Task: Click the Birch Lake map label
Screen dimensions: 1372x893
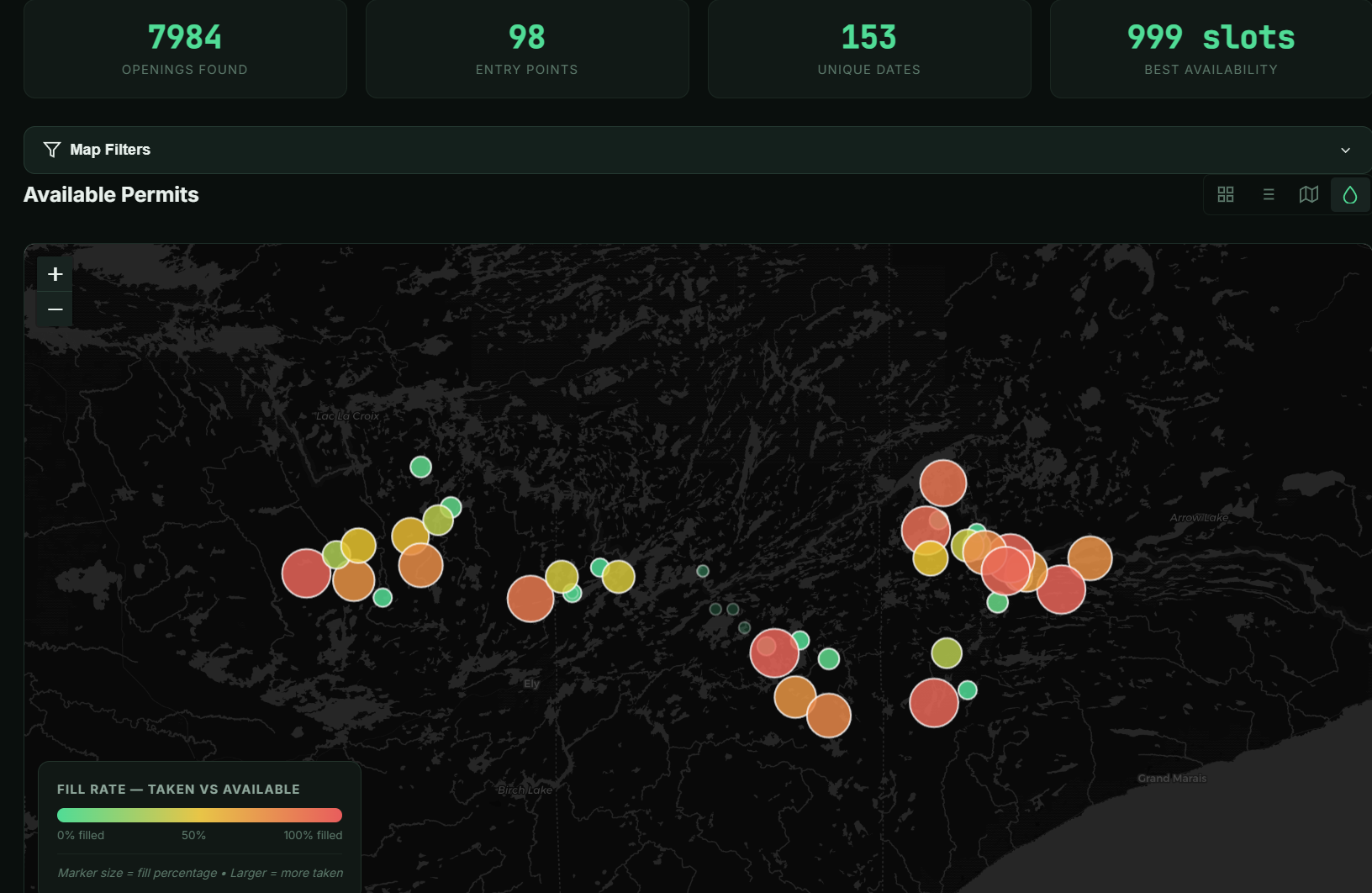Action: pos(525,790)
